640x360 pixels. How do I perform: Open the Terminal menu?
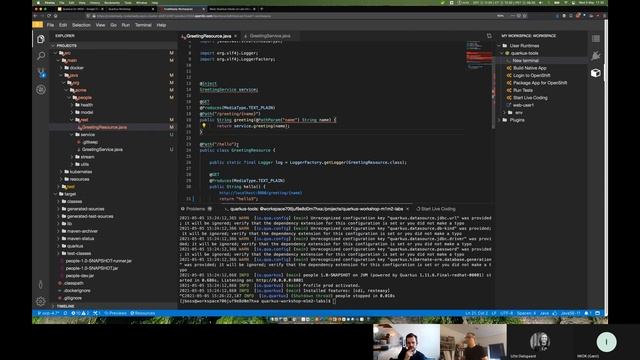point(143,25)
